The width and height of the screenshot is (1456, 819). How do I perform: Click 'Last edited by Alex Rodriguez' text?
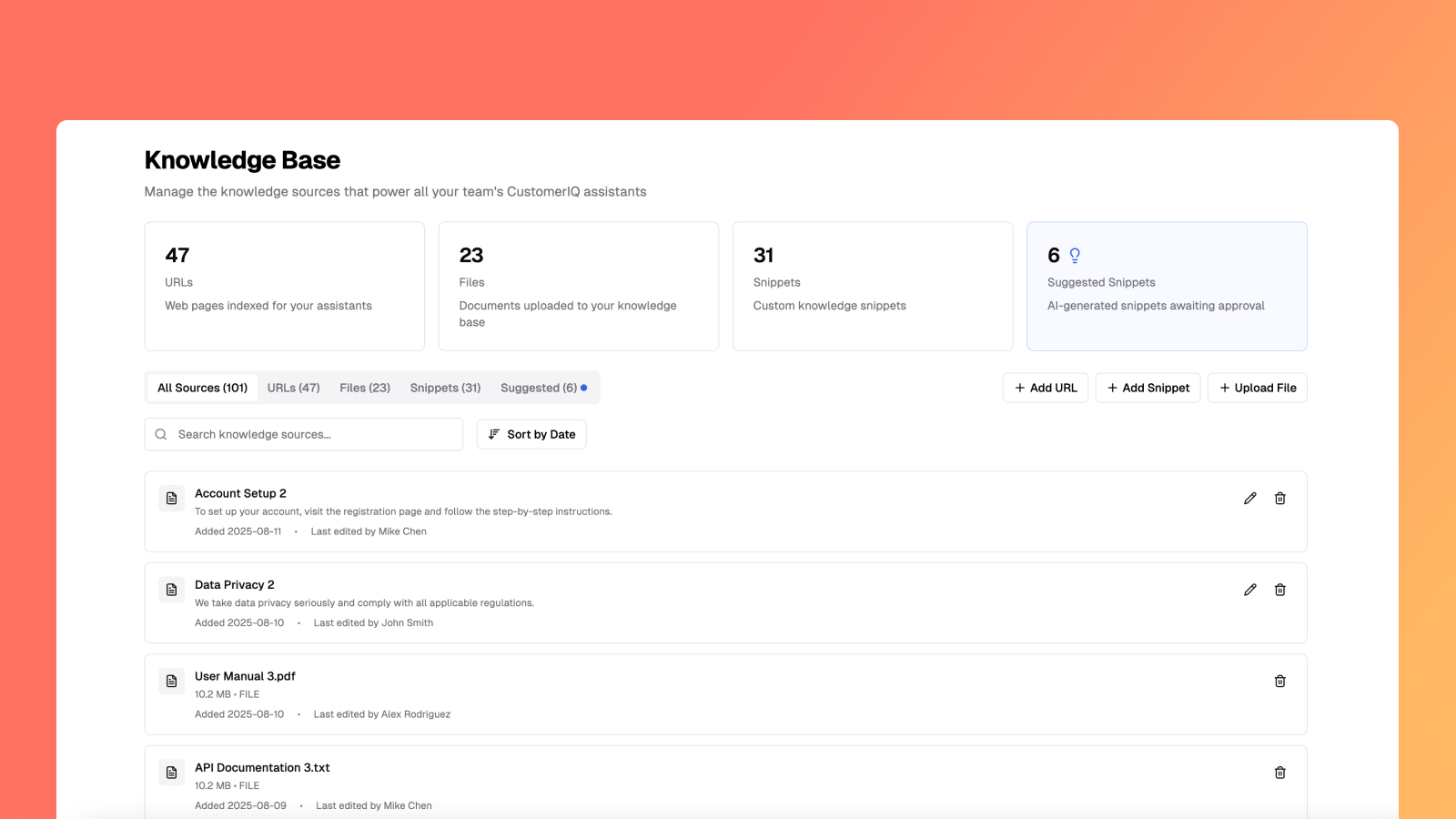pos(382,714)
